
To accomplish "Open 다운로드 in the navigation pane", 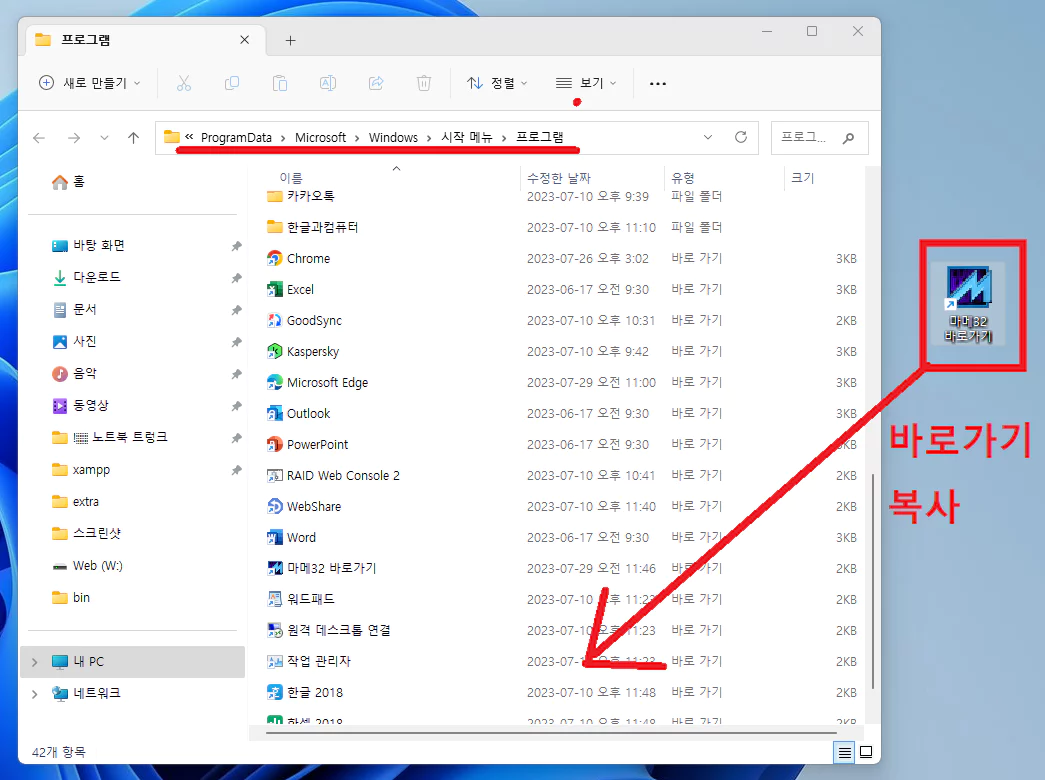I will point(87,277).
